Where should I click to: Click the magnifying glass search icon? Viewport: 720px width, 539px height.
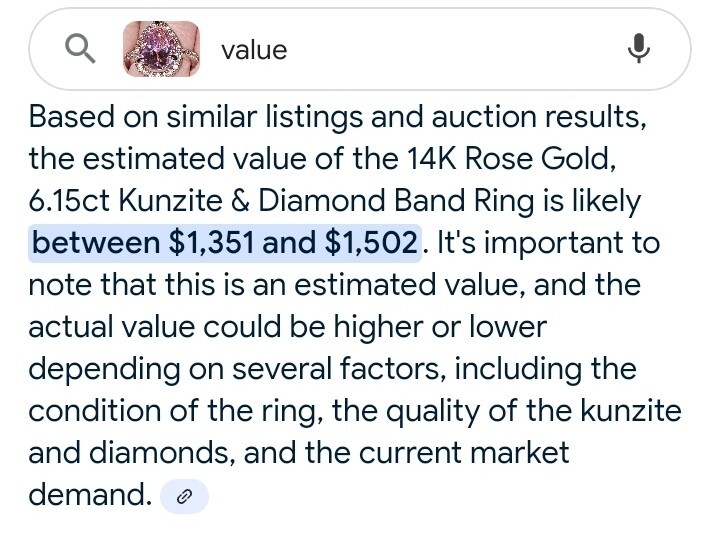click(80, 49)
